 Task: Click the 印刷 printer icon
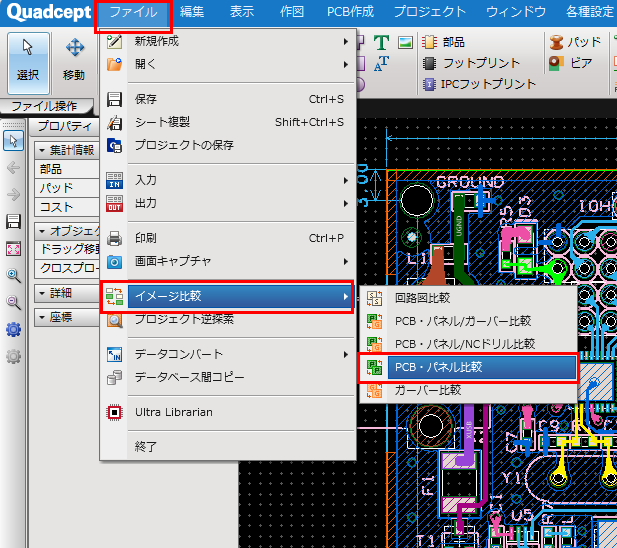click(115, 238)
